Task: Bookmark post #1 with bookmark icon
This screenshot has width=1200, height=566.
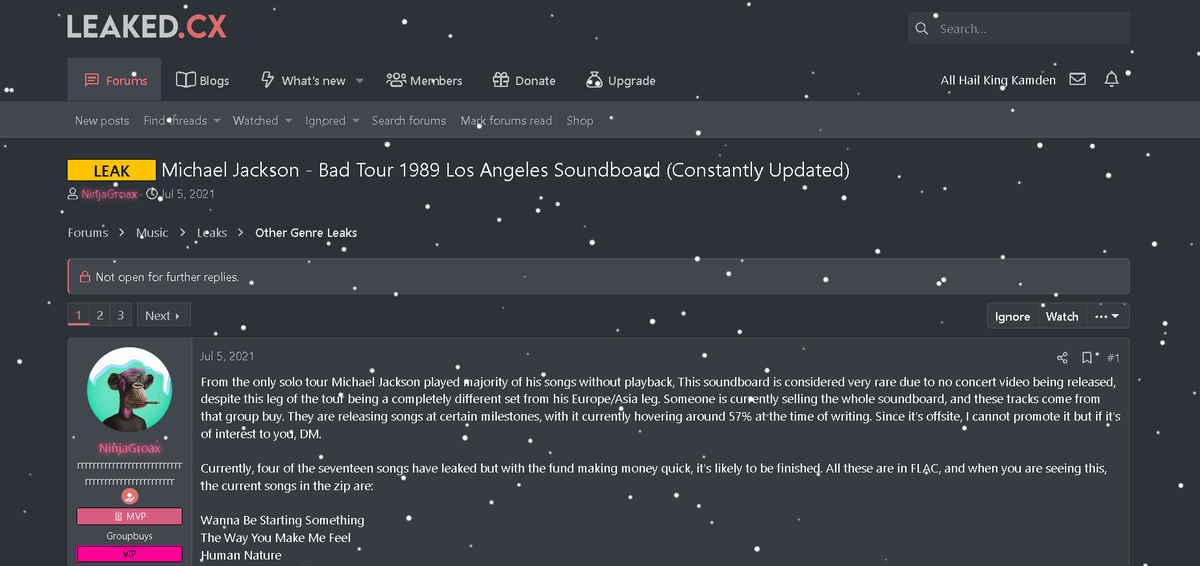Action: pyautogui.click(x=1087, y=358)
